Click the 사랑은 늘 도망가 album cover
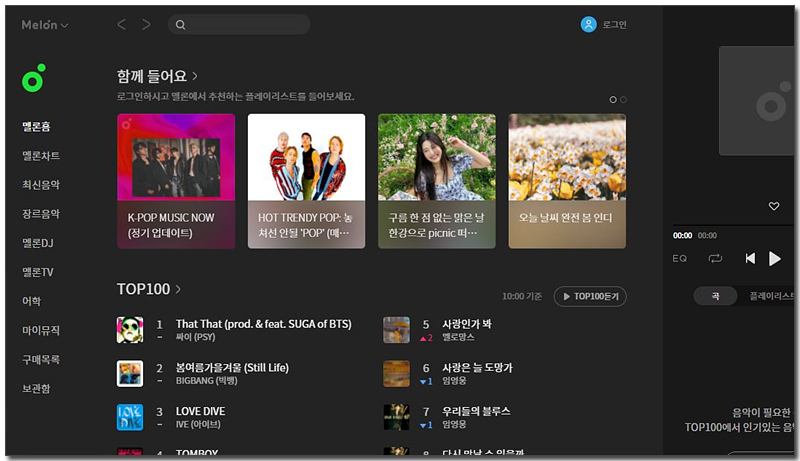 pyautogui.click(x=396, y=373)
